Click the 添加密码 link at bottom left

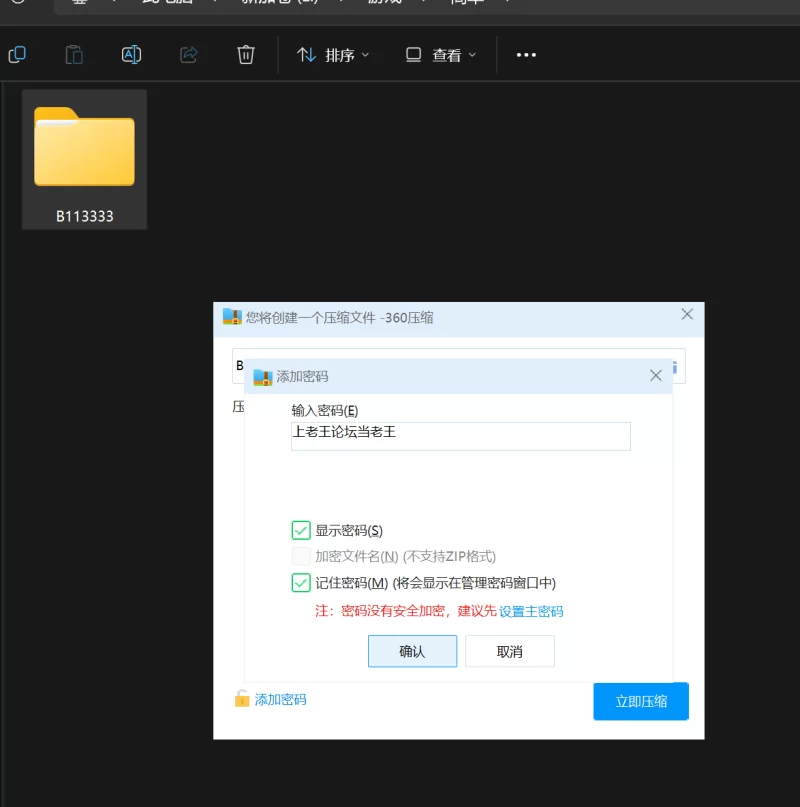280,699
